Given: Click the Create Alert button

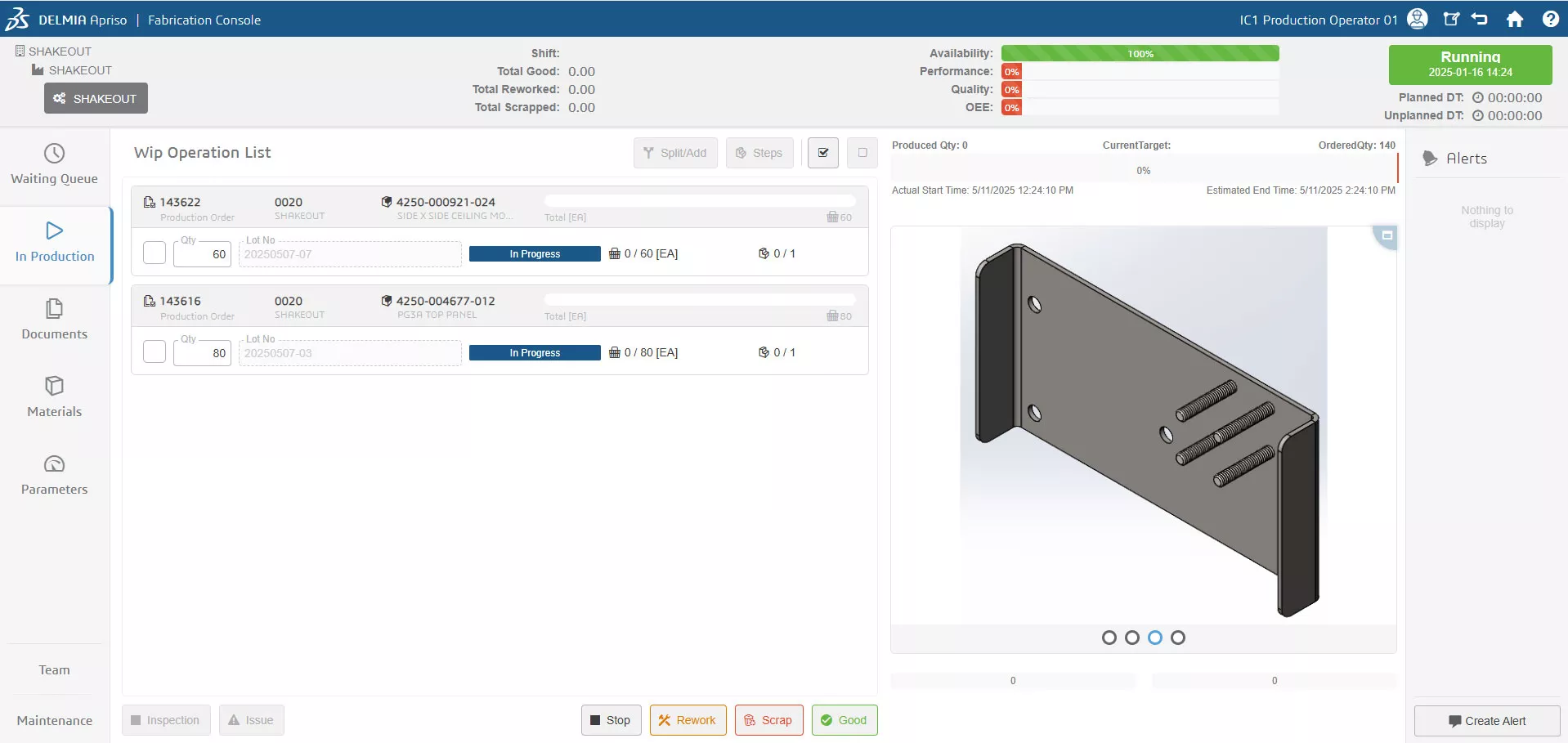Looking at the screenshot, I should [x=1486, y=721].
